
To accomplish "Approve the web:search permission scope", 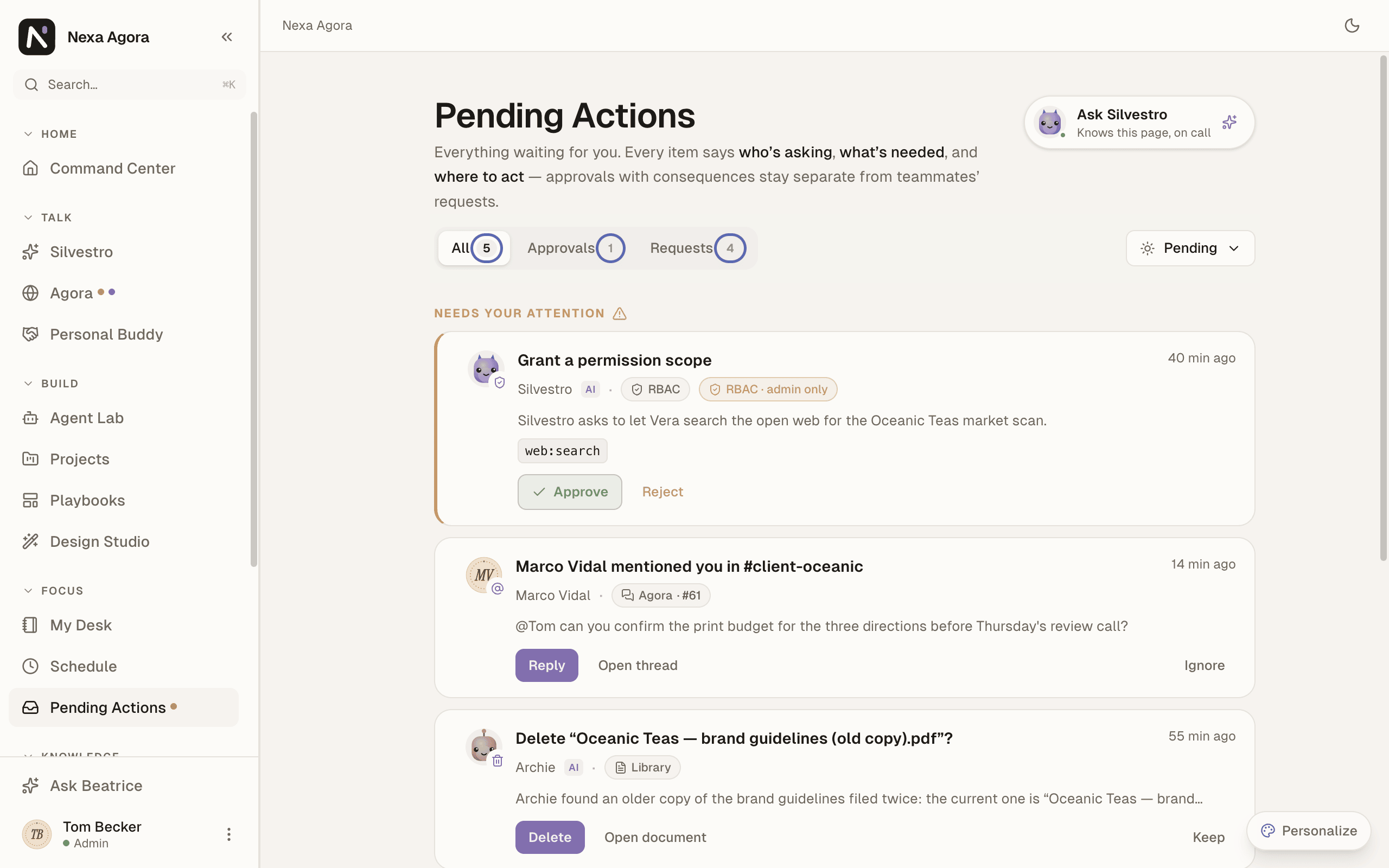I will 569,492.
